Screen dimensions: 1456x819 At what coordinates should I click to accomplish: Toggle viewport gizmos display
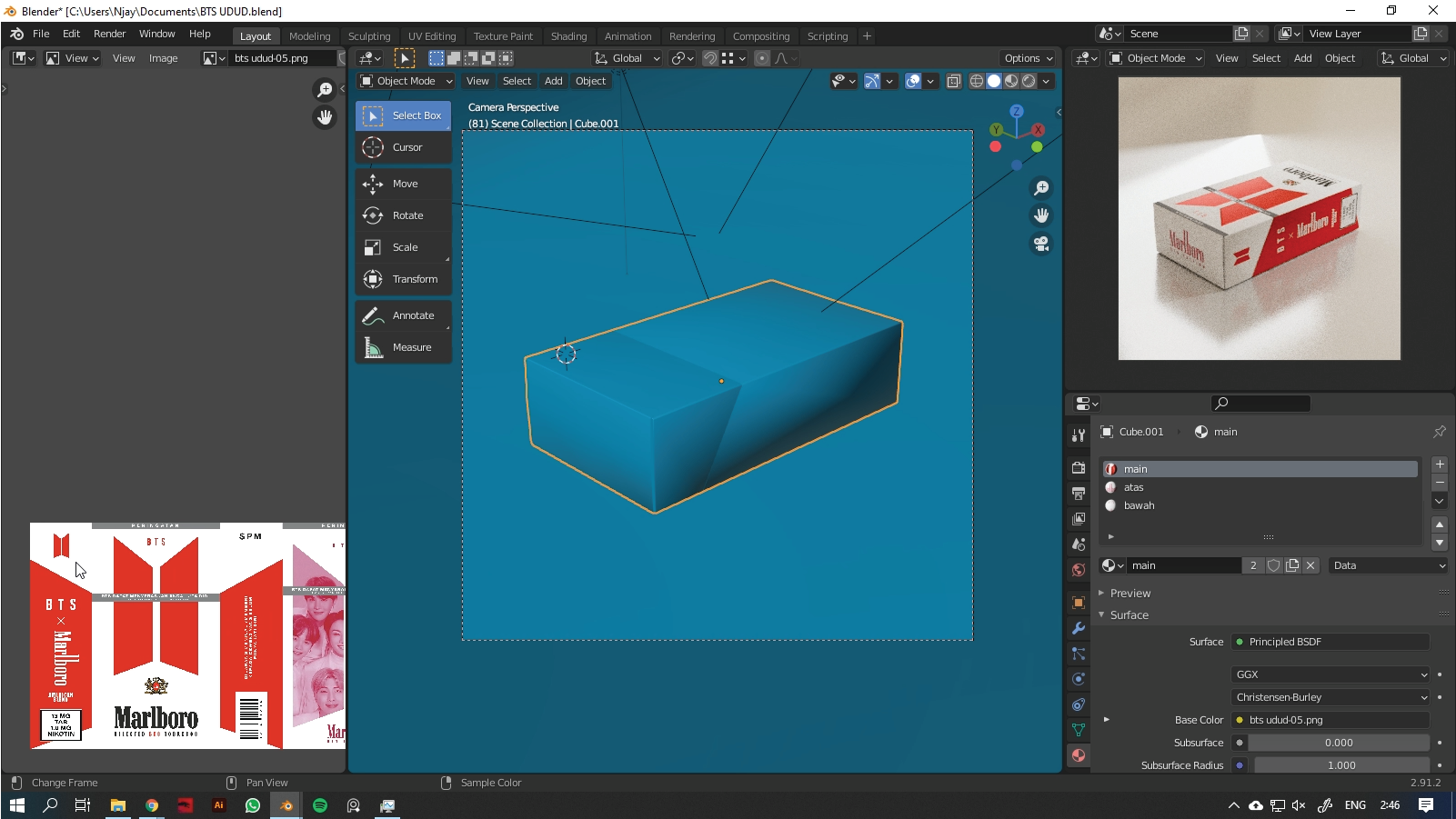tap(871, 81)
